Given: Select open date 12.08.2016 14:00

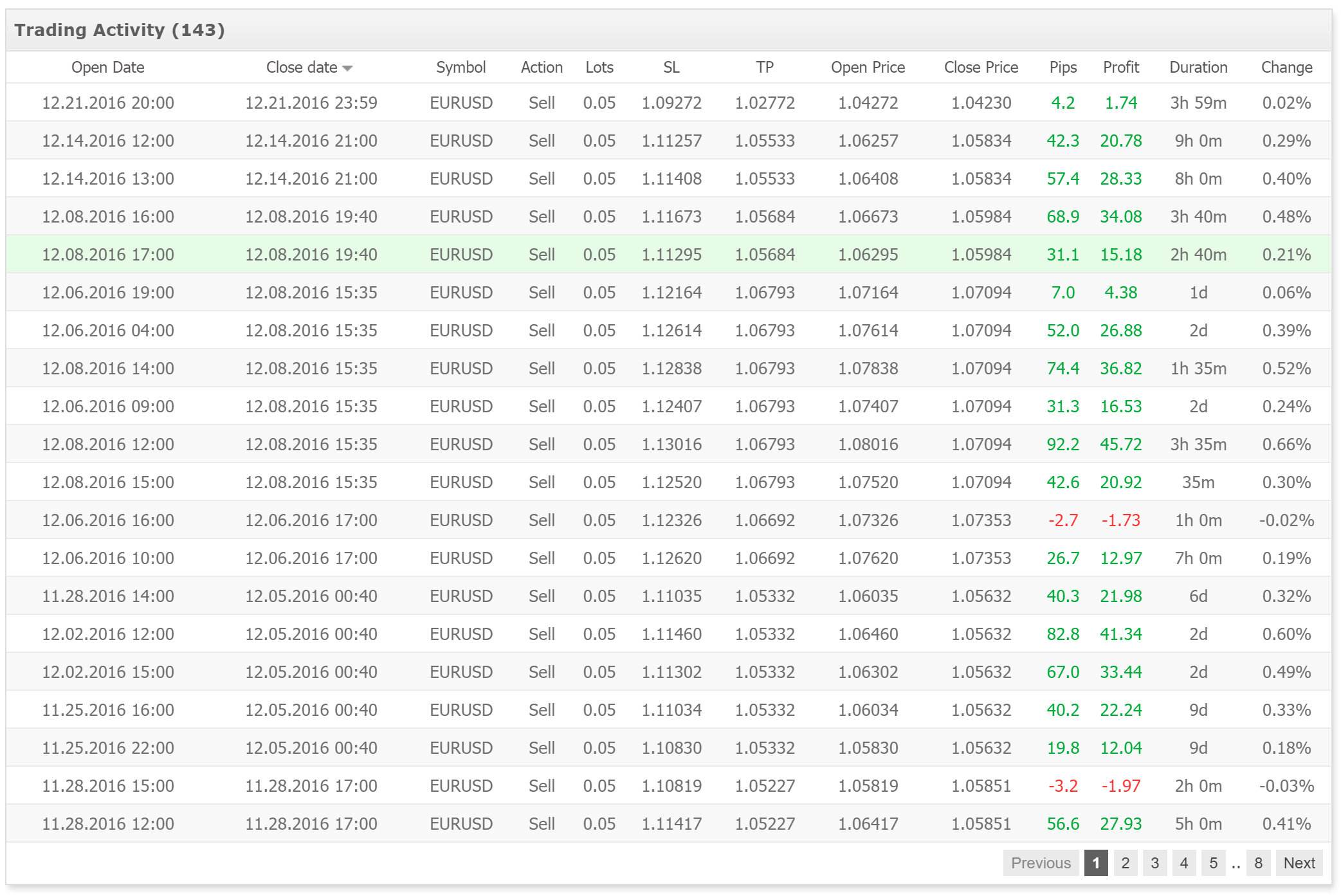Looking at the screenshot, I should pyautogui.click(x=108, y=369).
